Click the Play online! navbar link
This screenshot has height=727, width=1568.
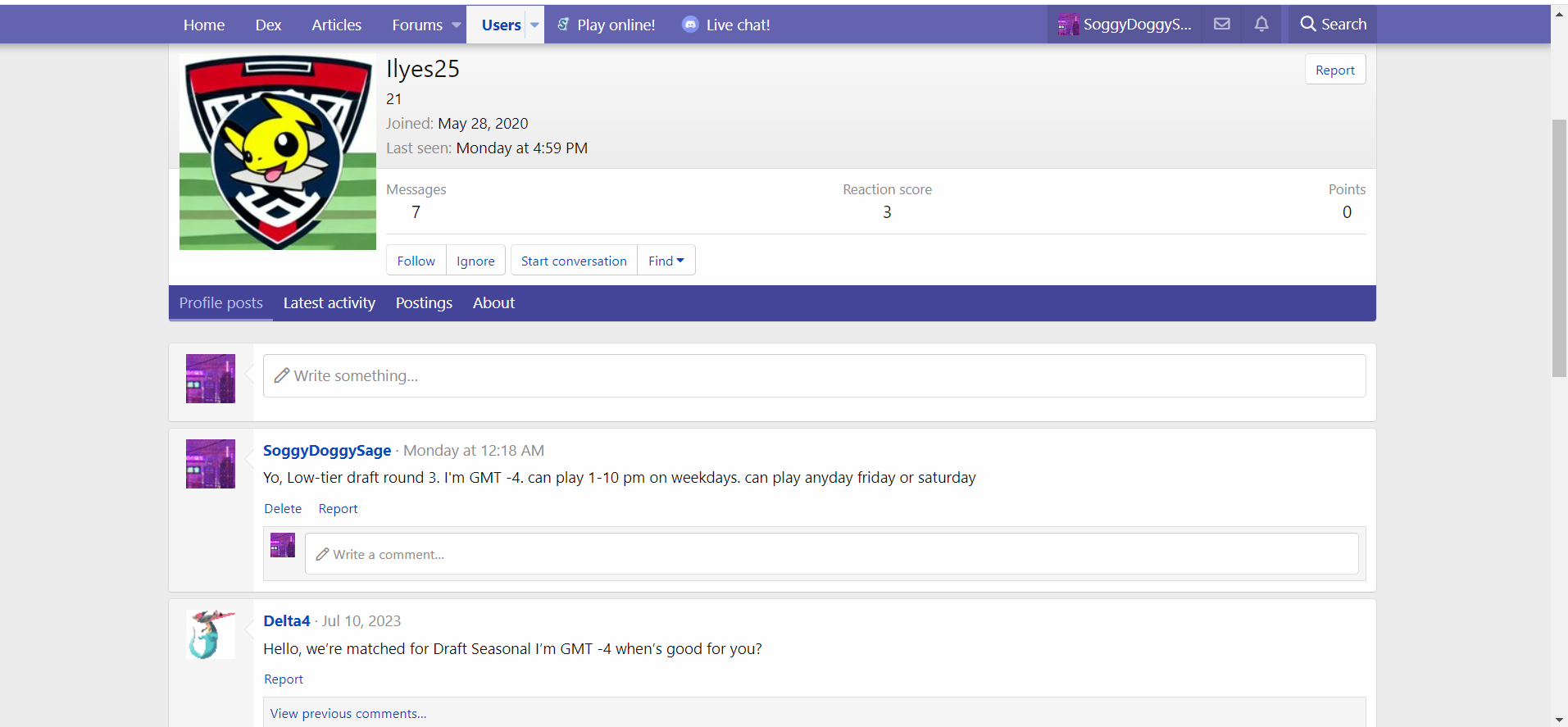pos(607,25)
